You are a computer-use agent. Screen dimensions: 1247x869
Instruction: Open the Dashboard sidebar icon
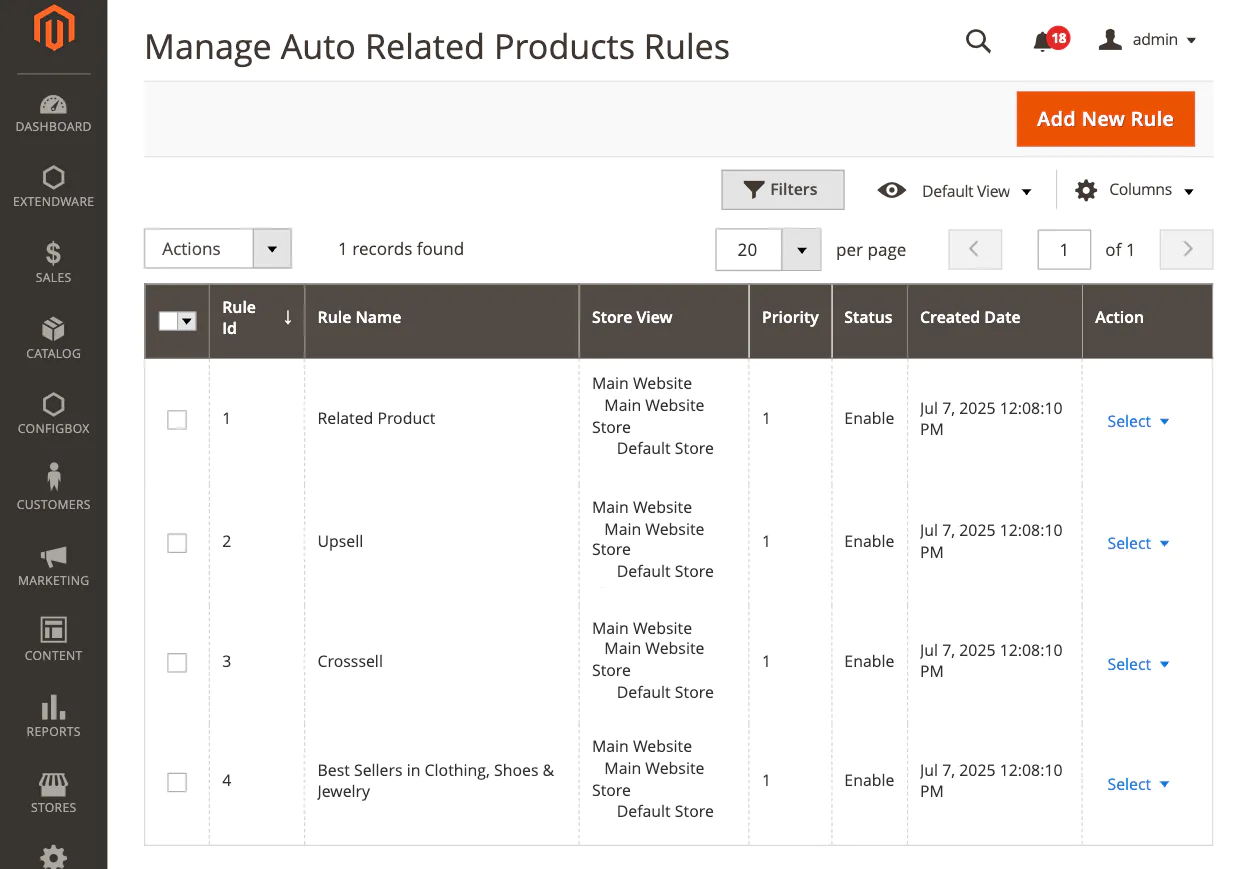coord(53,113)
